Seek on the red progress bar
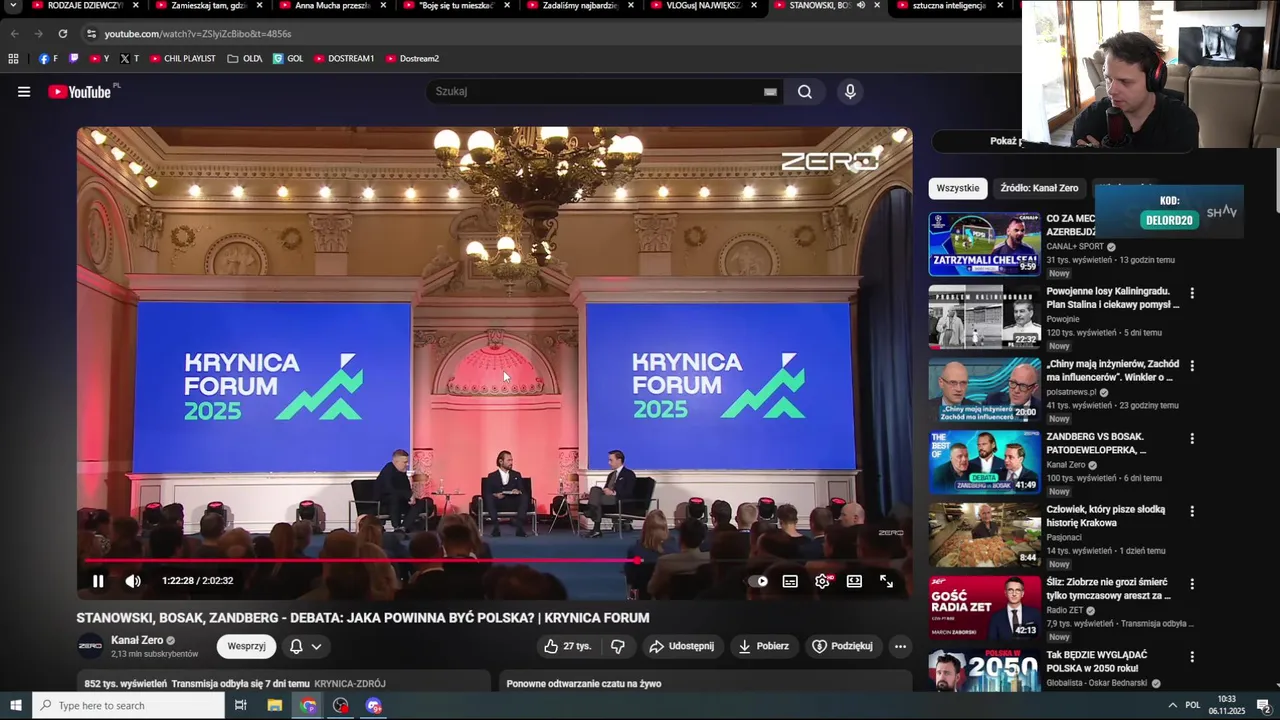This screenshot has width=1280, height=720. click(x=495, y=560)
